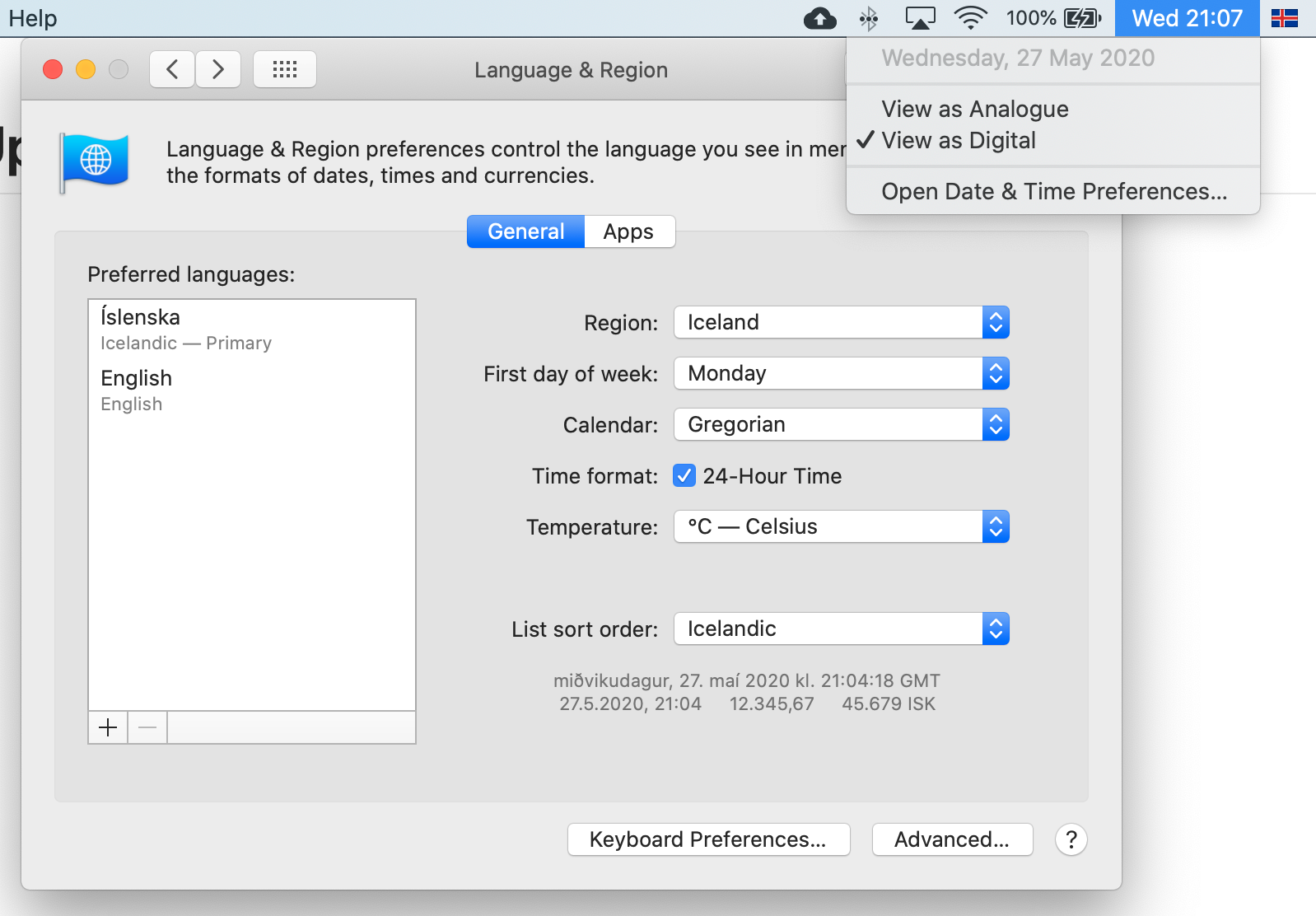
Task: Show all preferences grid icon
Action: click(285, 69)
